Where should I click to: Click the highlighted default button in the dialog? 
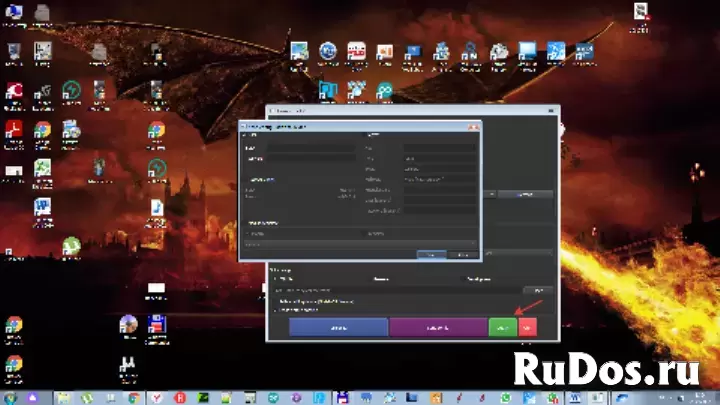coord(431,254)
